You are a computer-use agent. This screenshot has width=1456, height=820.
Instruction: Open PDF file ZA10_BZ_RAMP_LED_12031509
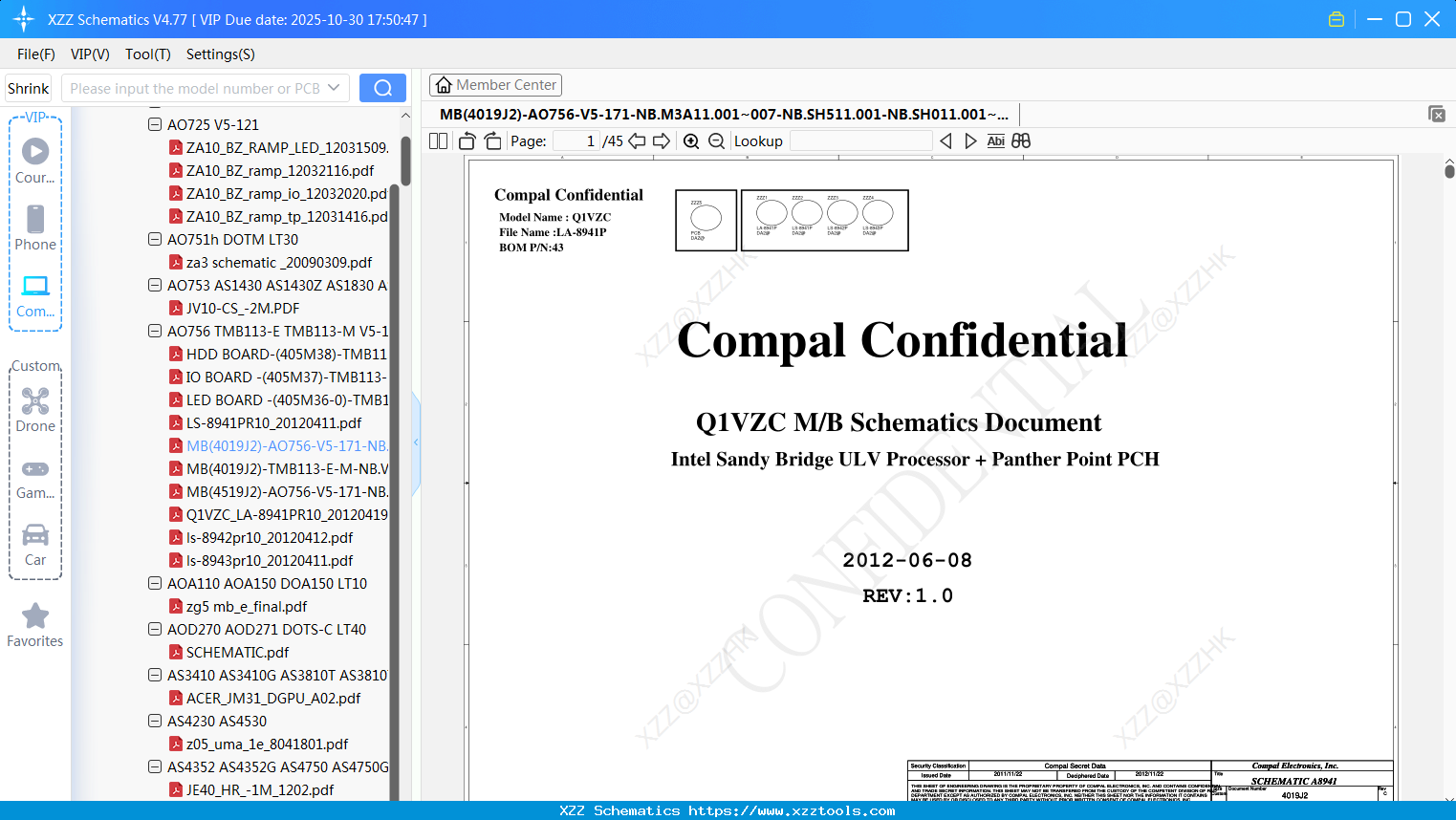(287, 147)
